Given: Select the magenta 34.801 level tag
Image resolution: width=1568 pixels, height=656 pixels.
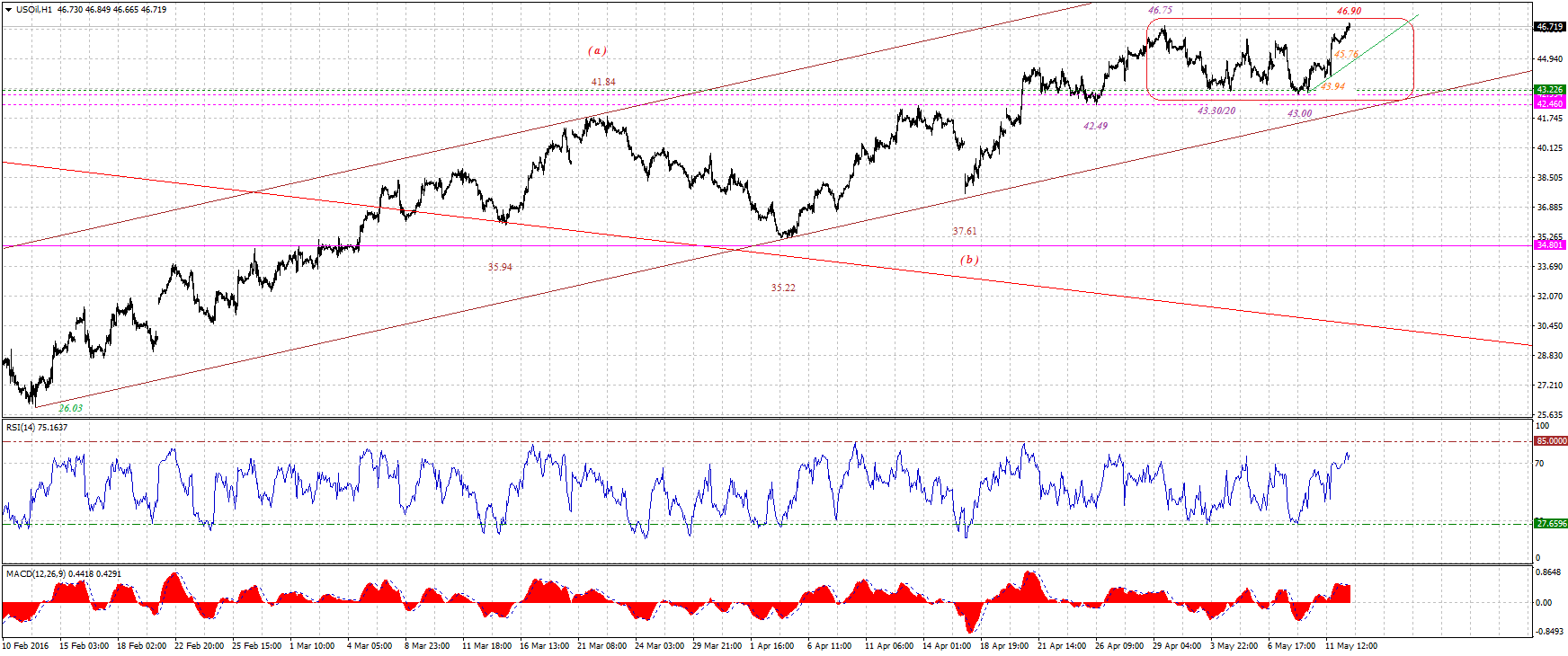Looking at the screenshot, I should coord(1550,244).
